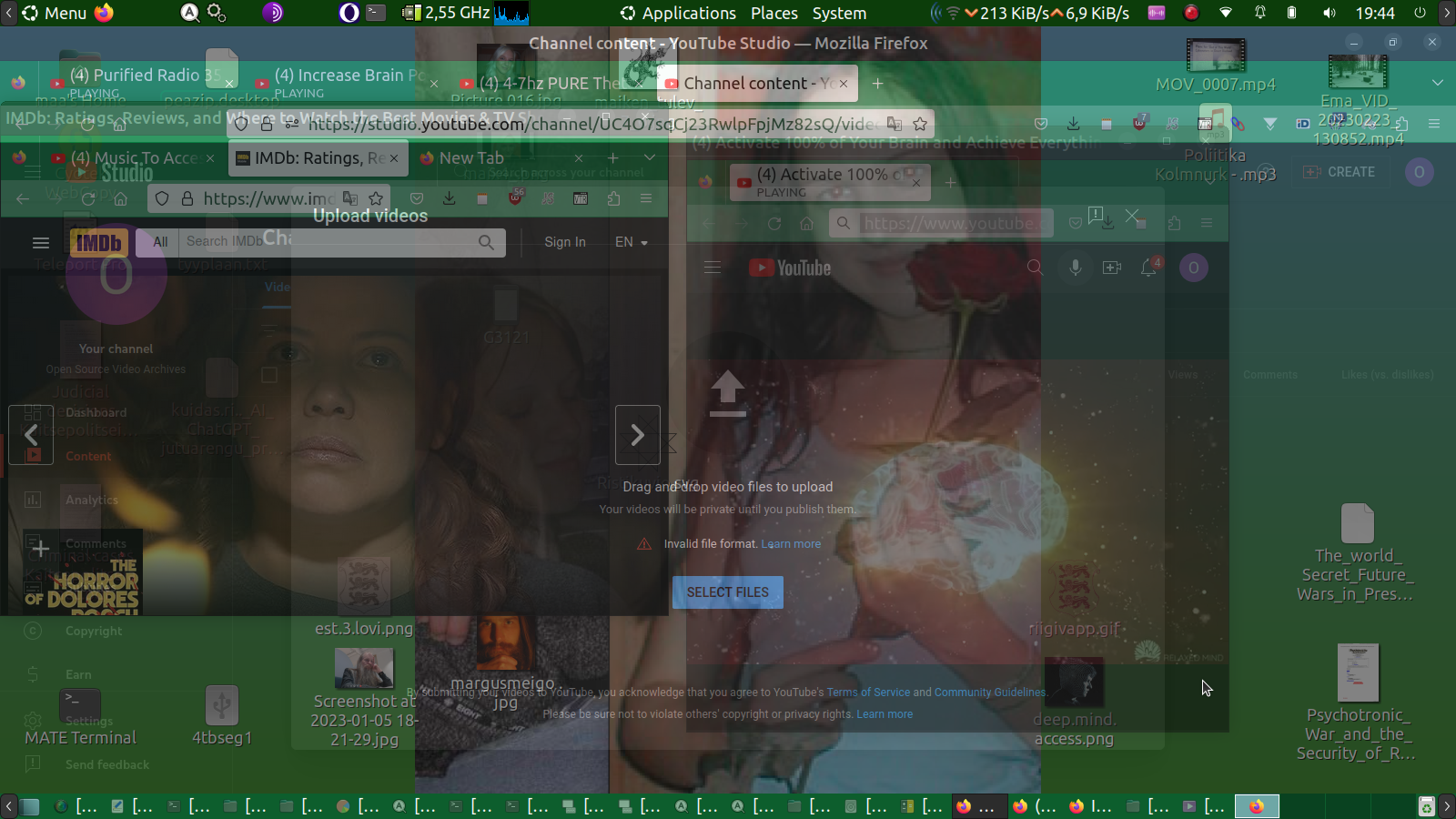Switch to the 'IMDb: Ratings' tab
This screenshot has height=819, width=1456.
coord(318,157)
